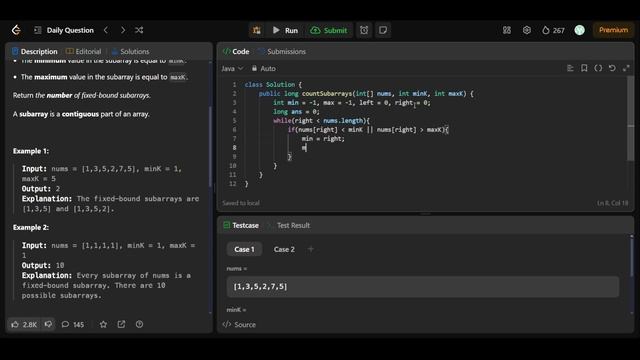Image resolution: width=640 pixels, height=360 pixels.
Task: Submit the solution
Action: [329, 30]
